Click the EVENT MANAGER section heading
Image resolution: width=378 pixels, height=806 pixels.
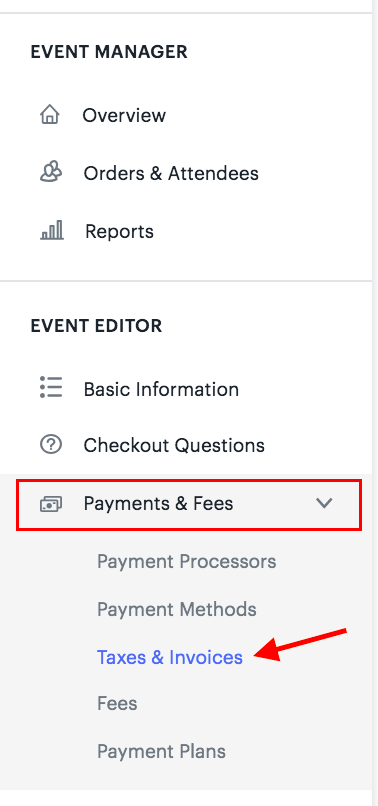[x=109, y=52]
